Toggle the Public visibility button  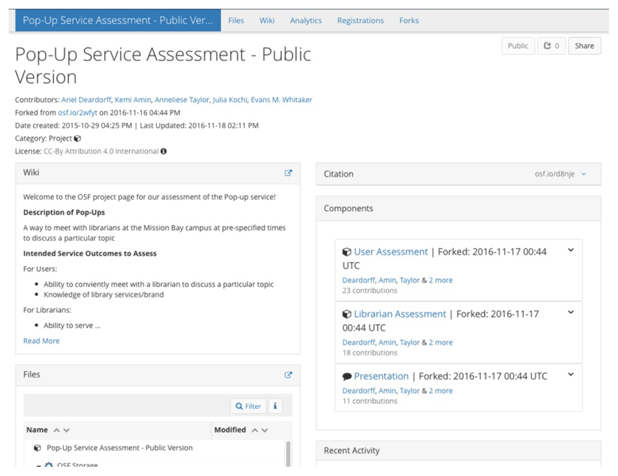518,46
